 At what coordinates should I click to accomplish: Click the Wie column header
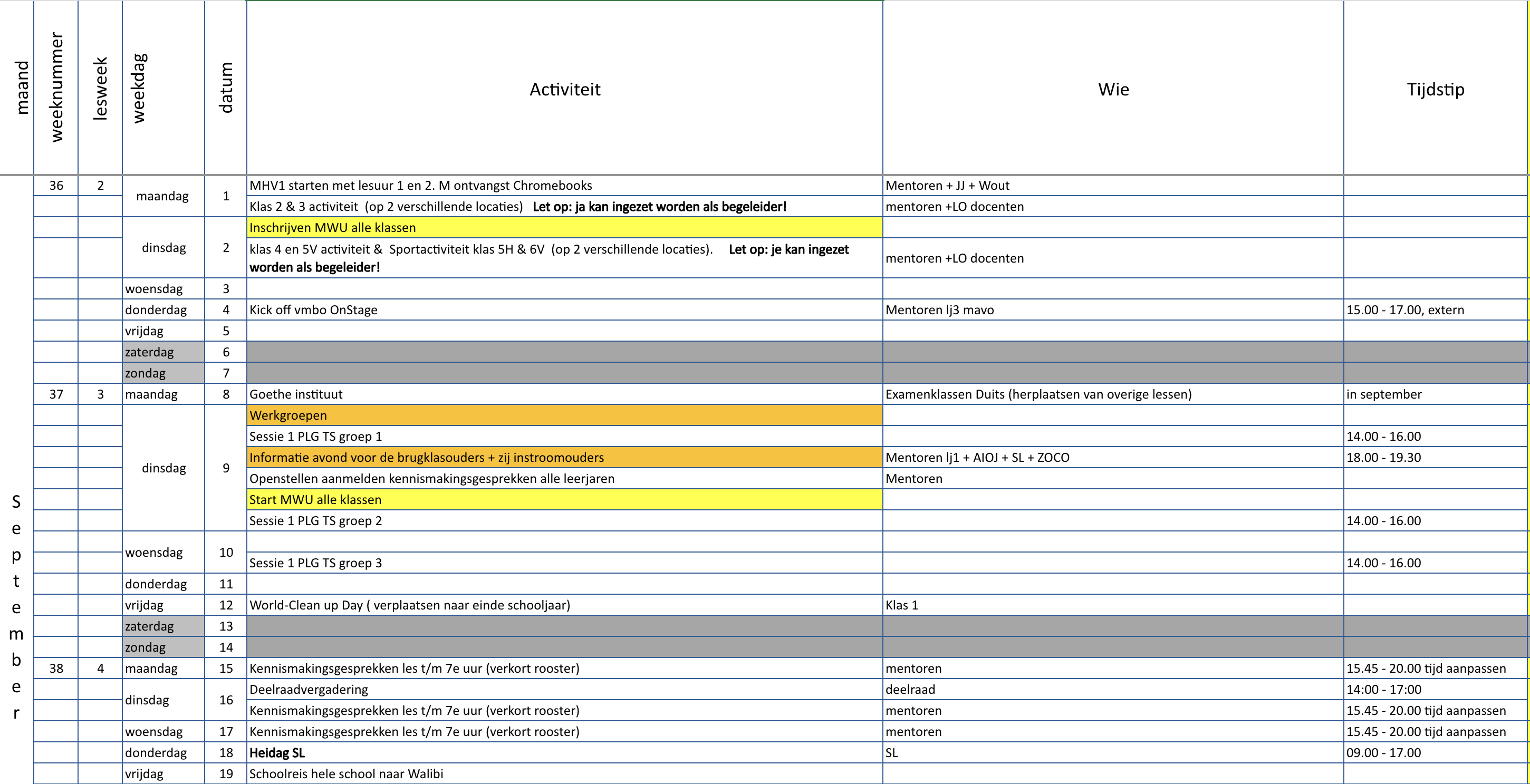(1113, 89)
